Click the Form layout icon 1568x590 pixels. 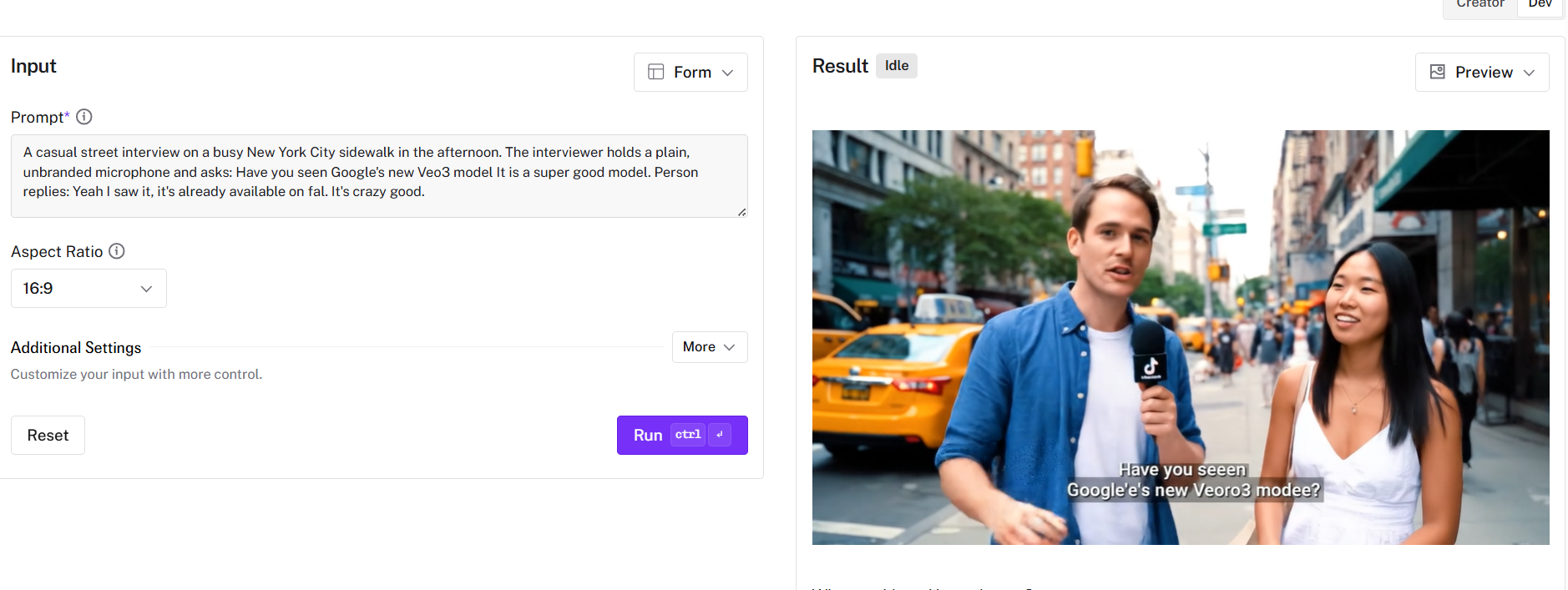pyautogui.click(x=656, y=73)
